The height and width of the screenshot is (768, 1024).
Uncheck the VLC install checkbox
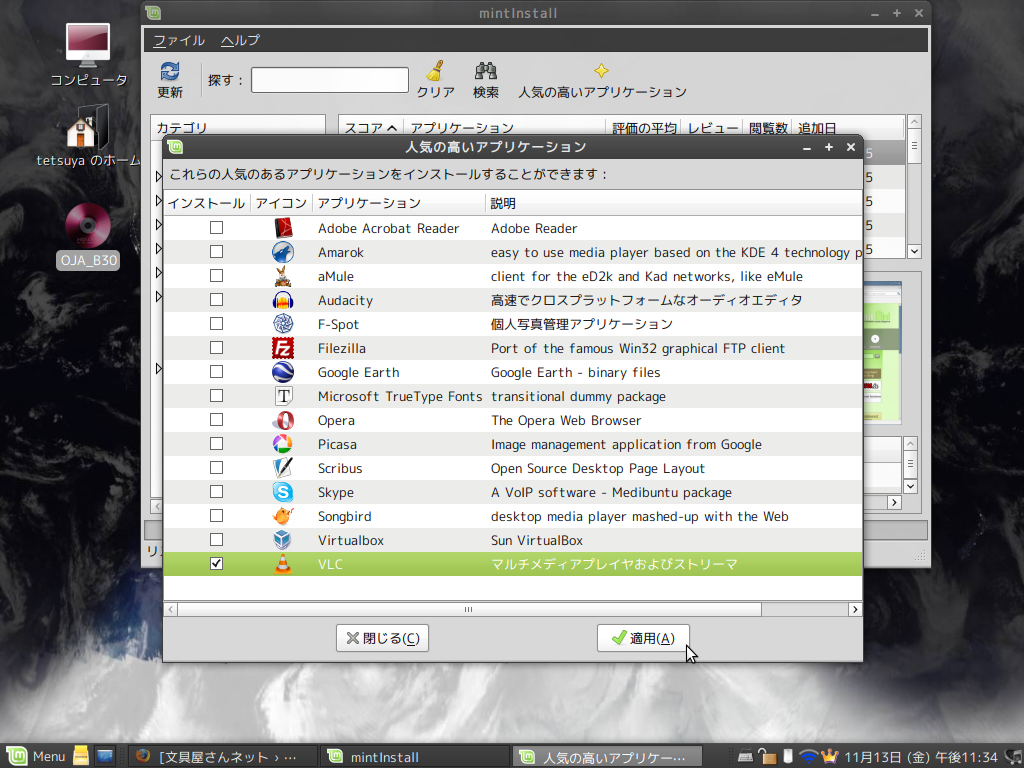click(x=216, y=564)
